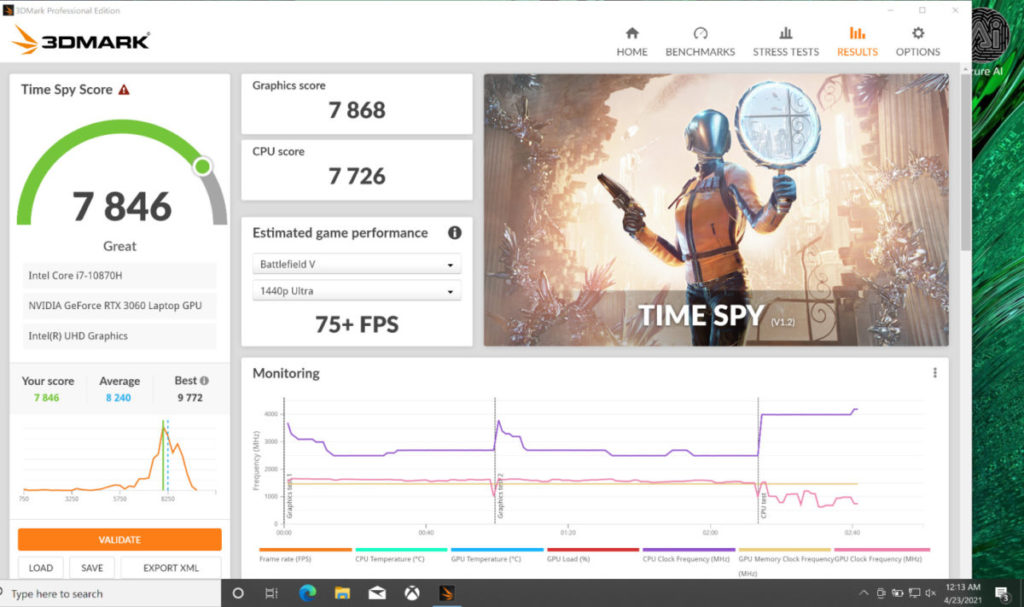Toggle the CPU Temperature legend entry
The image size is (1024, 607).
401,555
